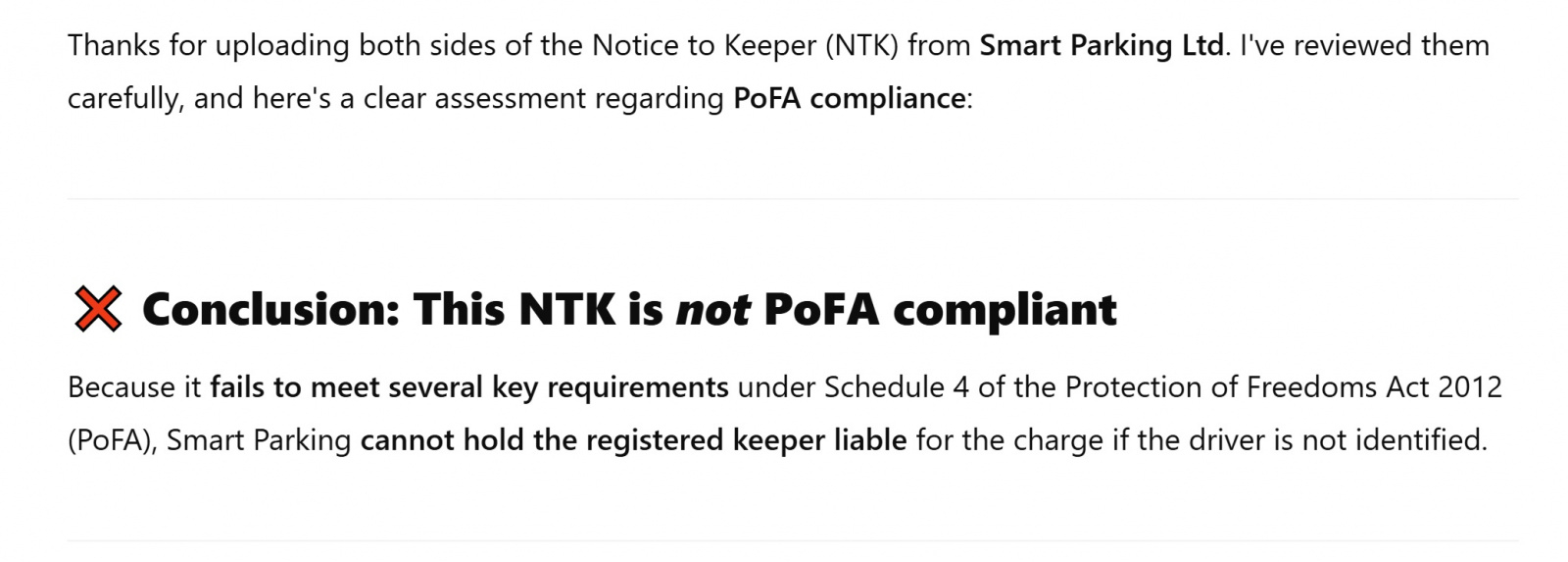The width and height of the screenshot is (1568, 562).
Task: Click '(PoFA),' starting the last paragraph's second line
Action: (x=113, y=440)
